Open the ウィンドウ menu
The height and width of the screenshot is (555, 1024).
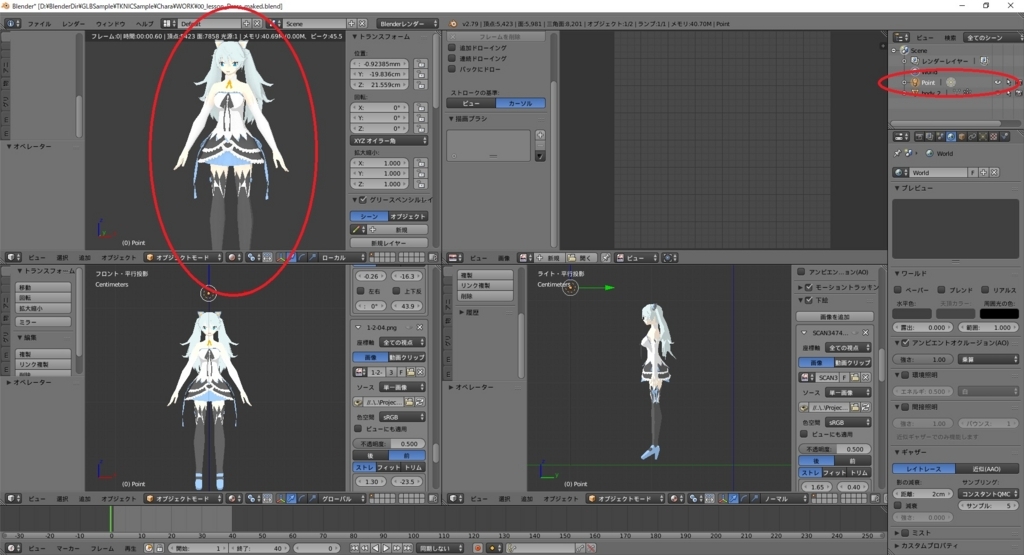(110, 24)
